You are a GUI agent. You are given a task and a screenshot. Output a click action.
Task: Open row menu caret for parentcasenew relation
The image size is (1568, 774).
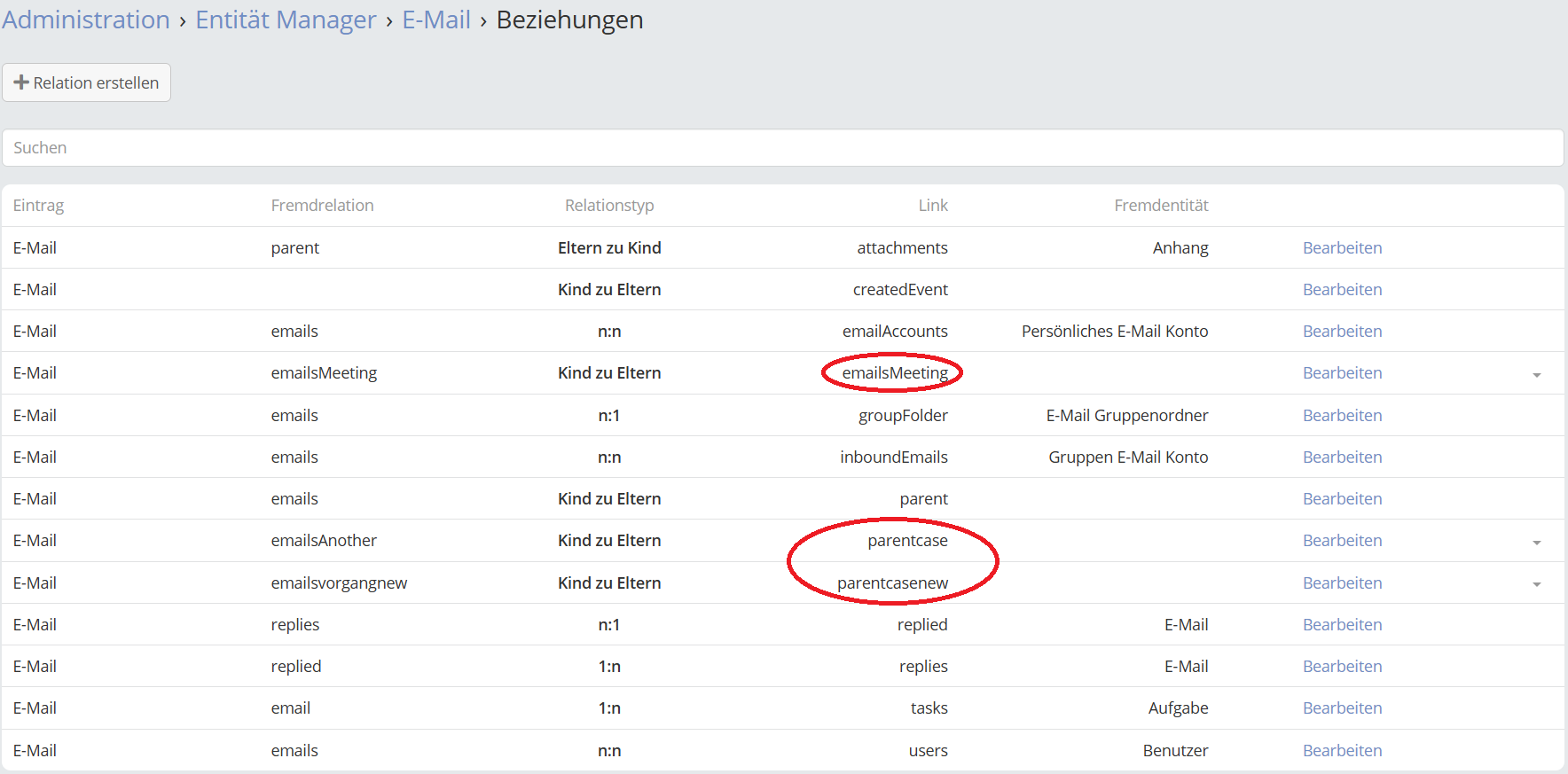(1536, 584)
